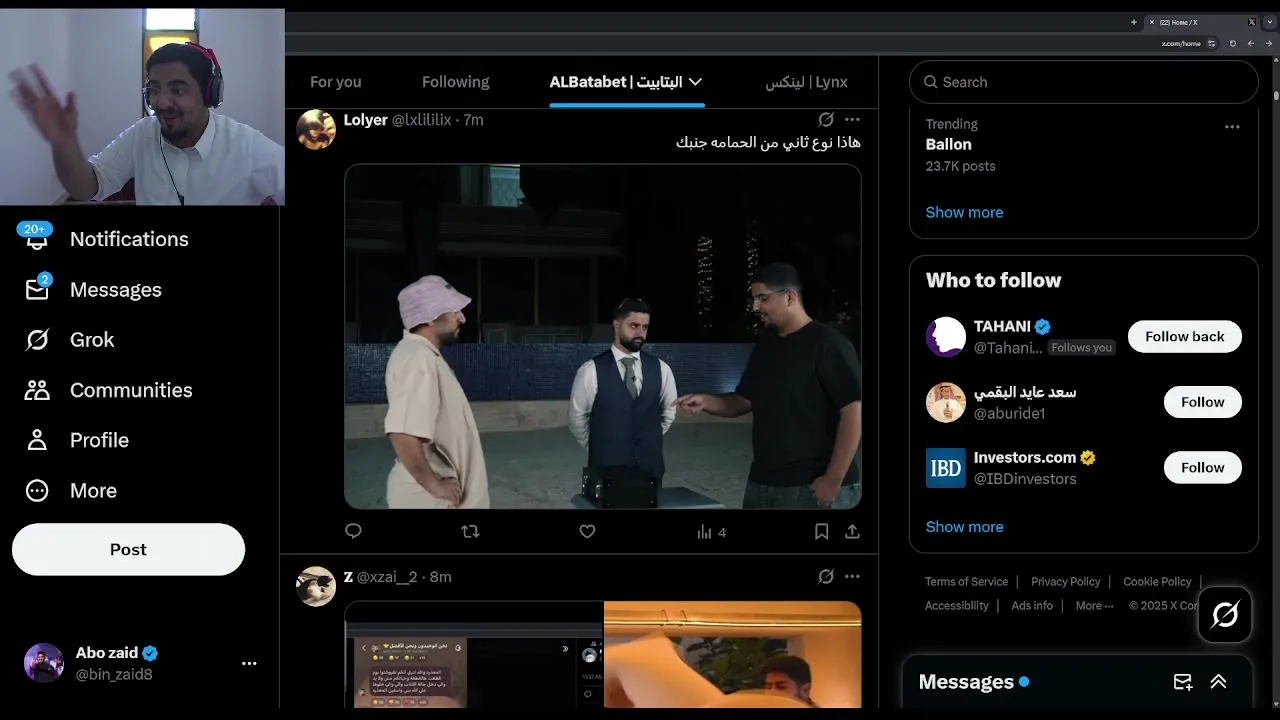
Task: Switch to the Following tab
Action: (x=456, y=82)
